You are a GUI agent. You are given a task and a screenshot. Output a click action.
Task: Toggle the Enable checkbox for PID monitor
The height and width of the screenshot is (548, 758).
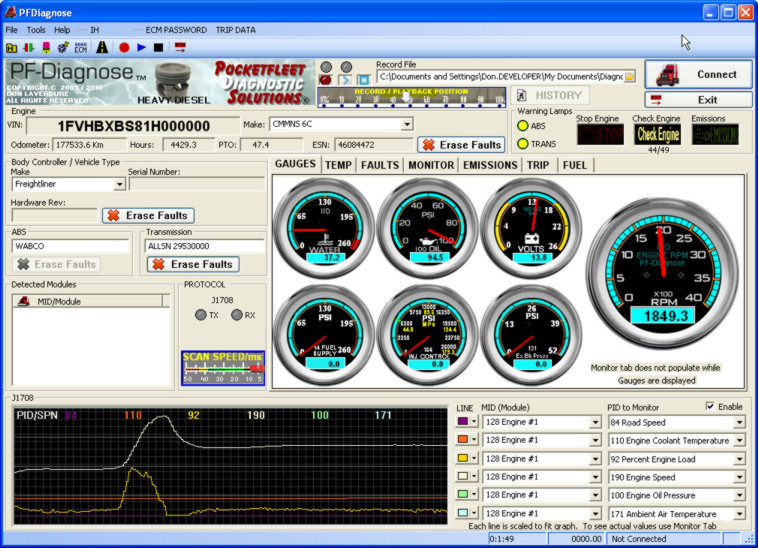coord(710,406)
